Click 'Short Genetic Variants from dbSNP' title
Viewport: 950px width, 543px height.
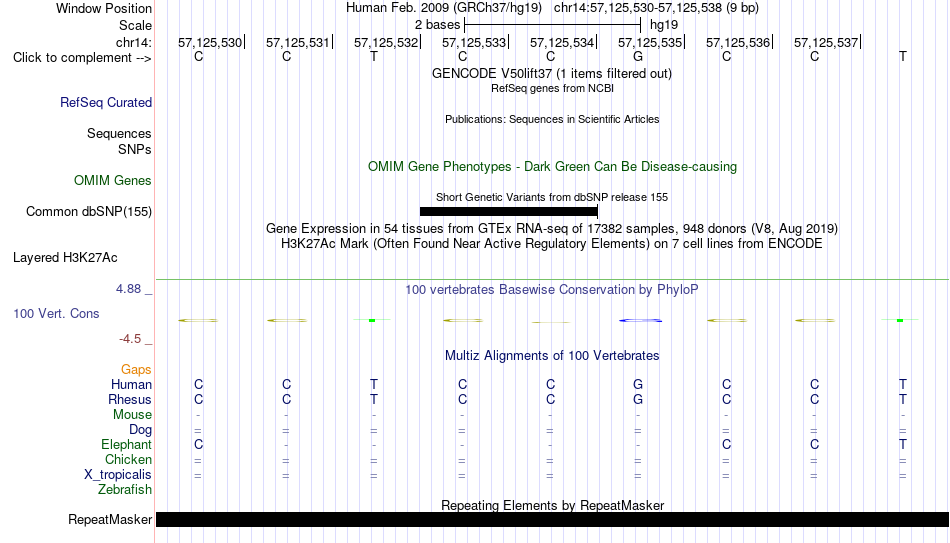coord(552,198)
